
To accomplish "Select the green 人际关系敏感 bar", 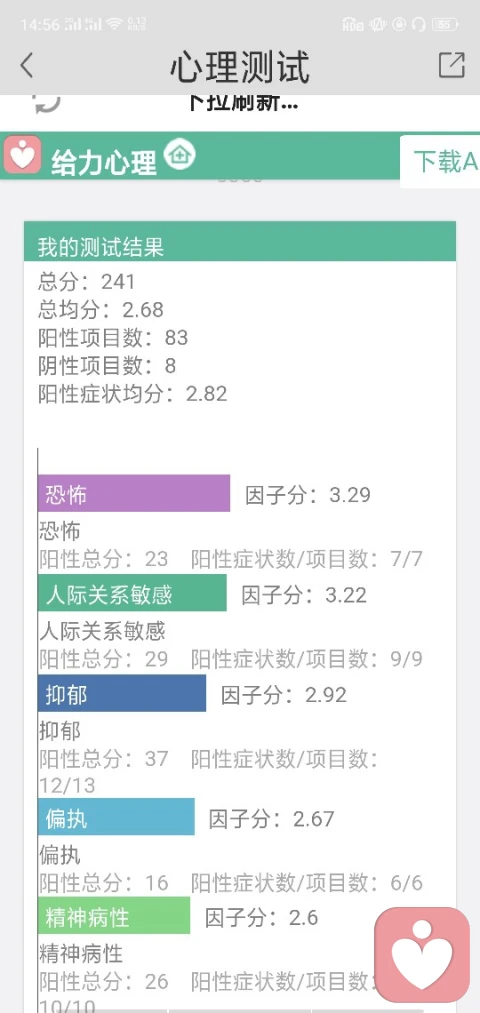I will [132, 592].
